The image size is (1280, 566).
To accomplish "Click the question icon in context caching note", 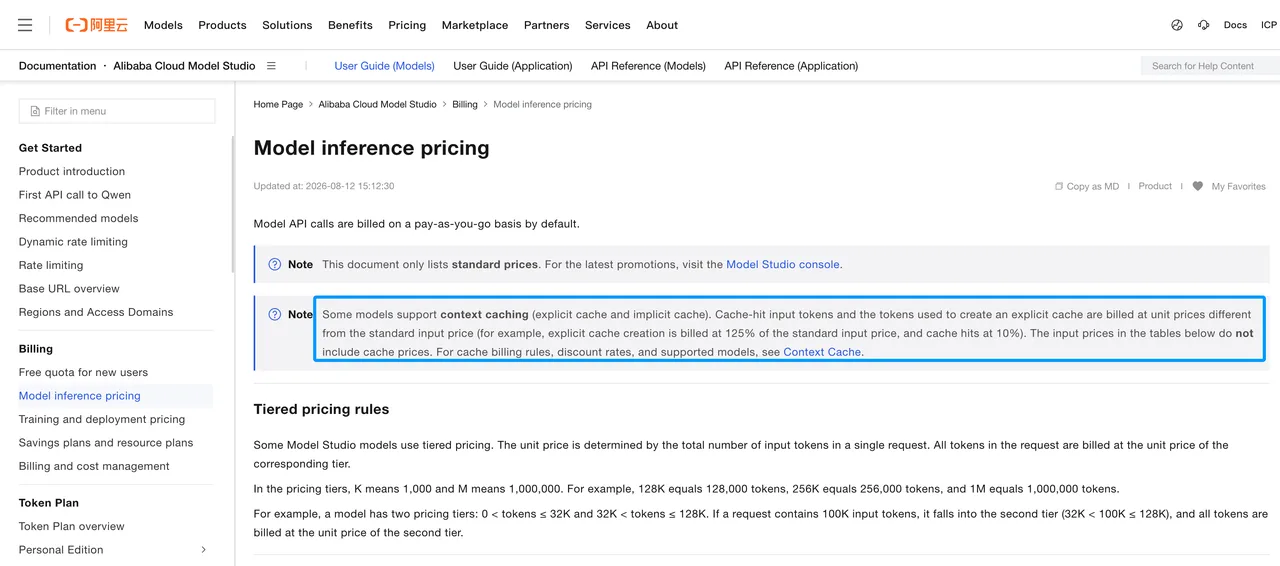I will 275,314.
